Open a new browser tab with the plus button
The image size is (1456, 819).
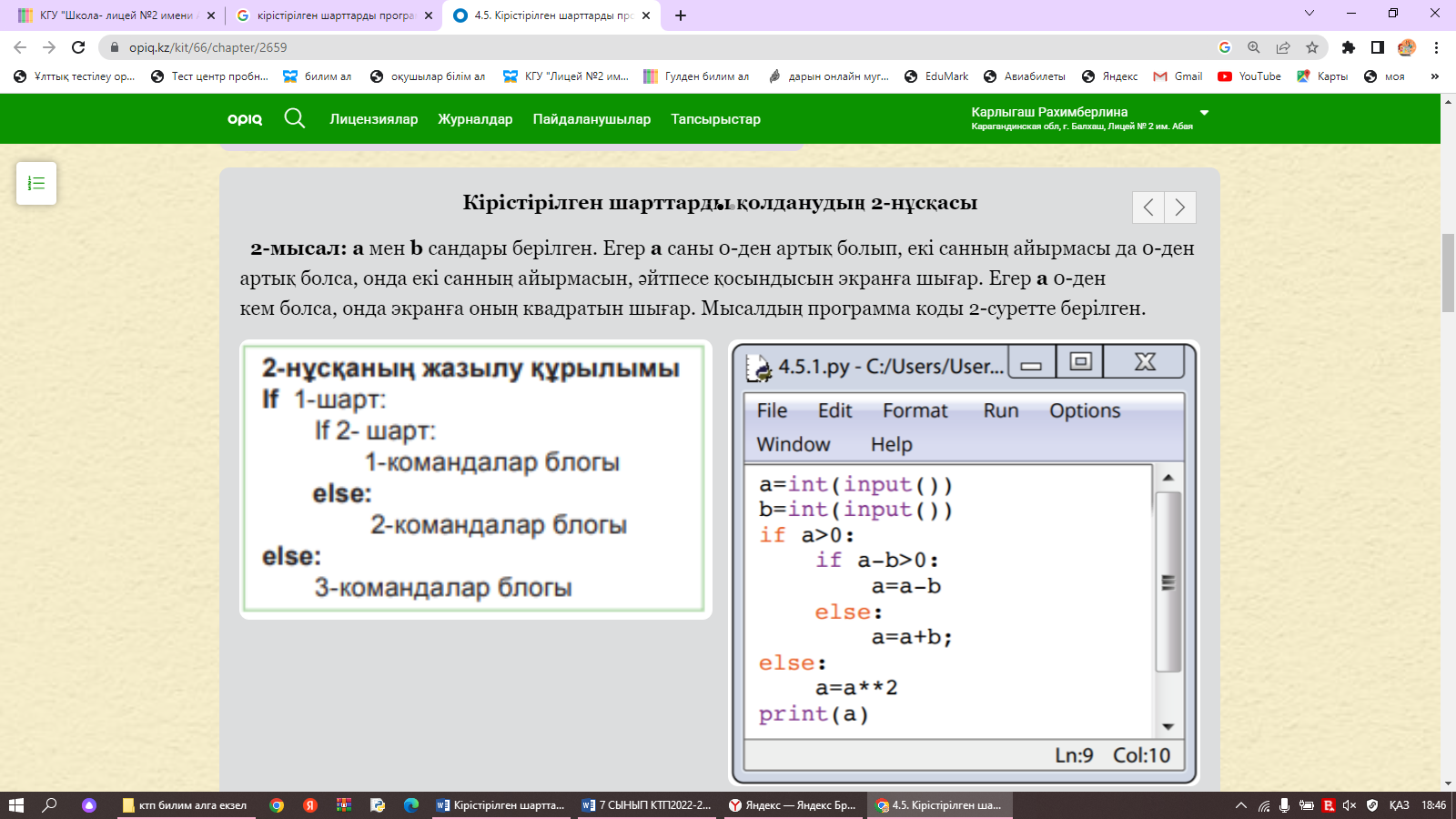tap(681, 15)
